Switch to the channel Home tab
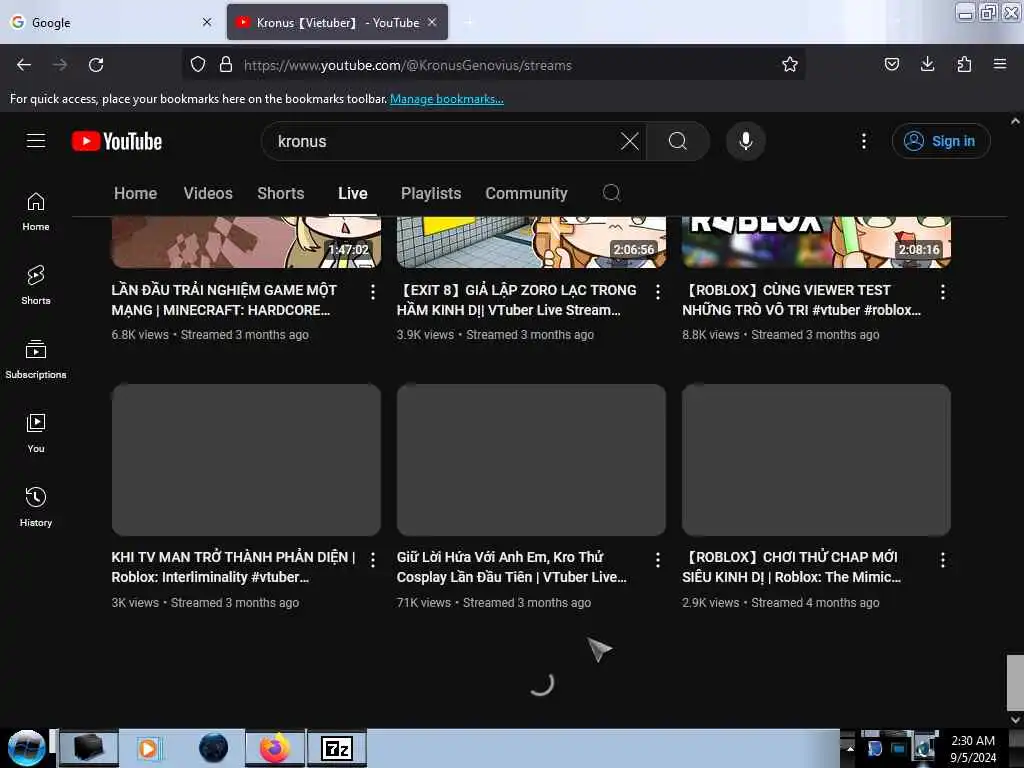 tap(135, 193)
